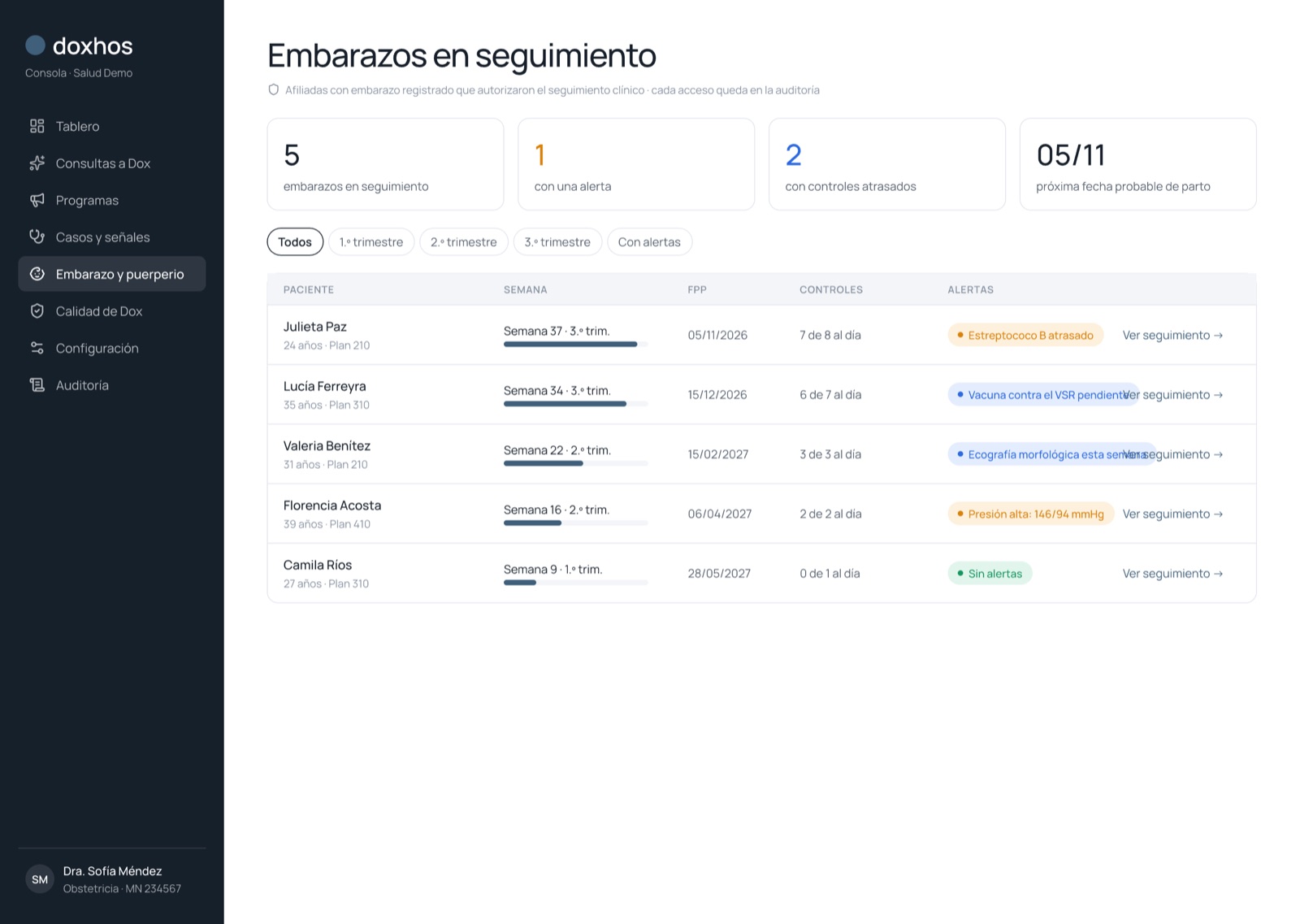1300x924 pixels.
Task: Click Dra. Sofía Méndez profile name
Action: pyautogui.click(x=113, y=871)
